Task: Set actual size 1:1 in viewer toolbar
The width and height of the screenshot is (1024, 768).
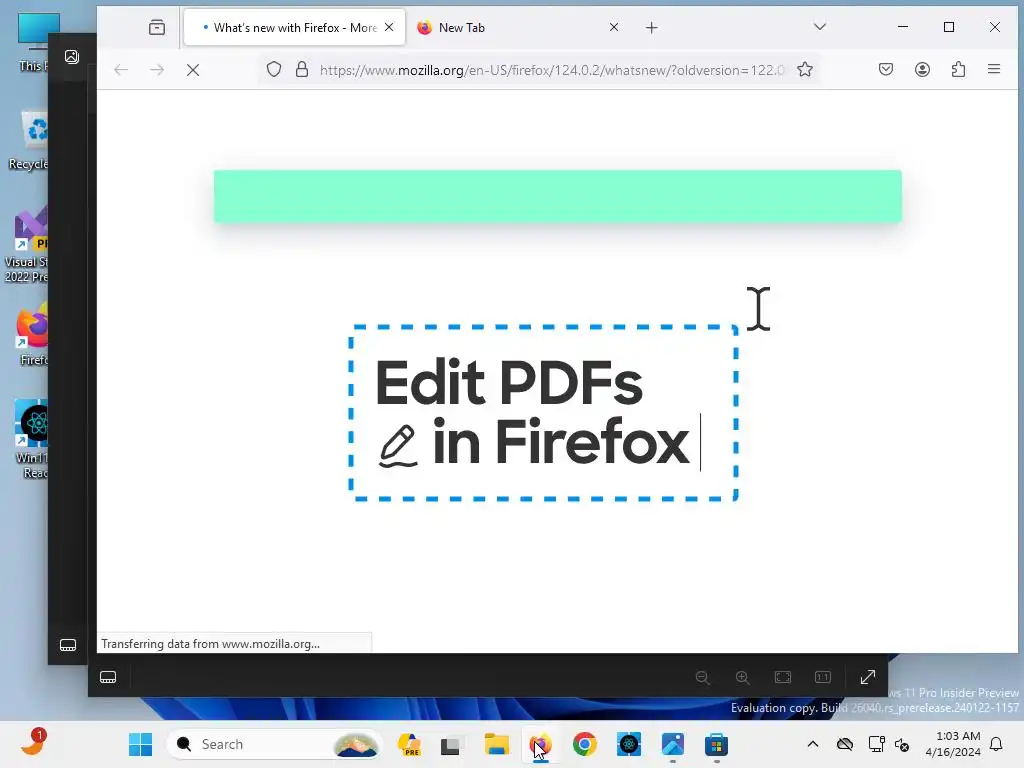Action: (x=823, y=677)
